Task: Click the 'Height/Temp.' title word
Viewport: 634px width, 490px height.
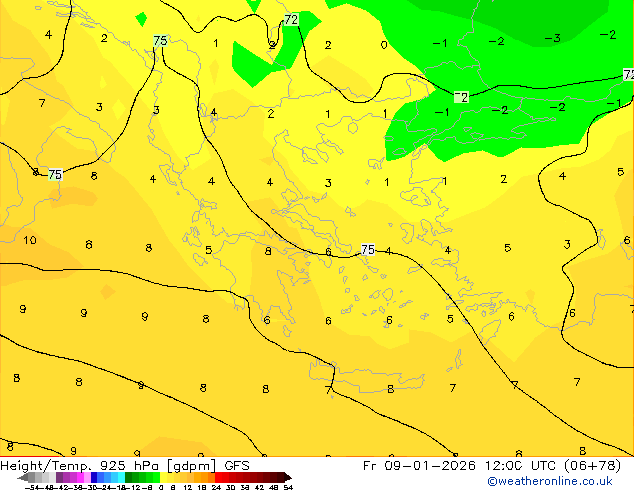Action: coord(48,466)
